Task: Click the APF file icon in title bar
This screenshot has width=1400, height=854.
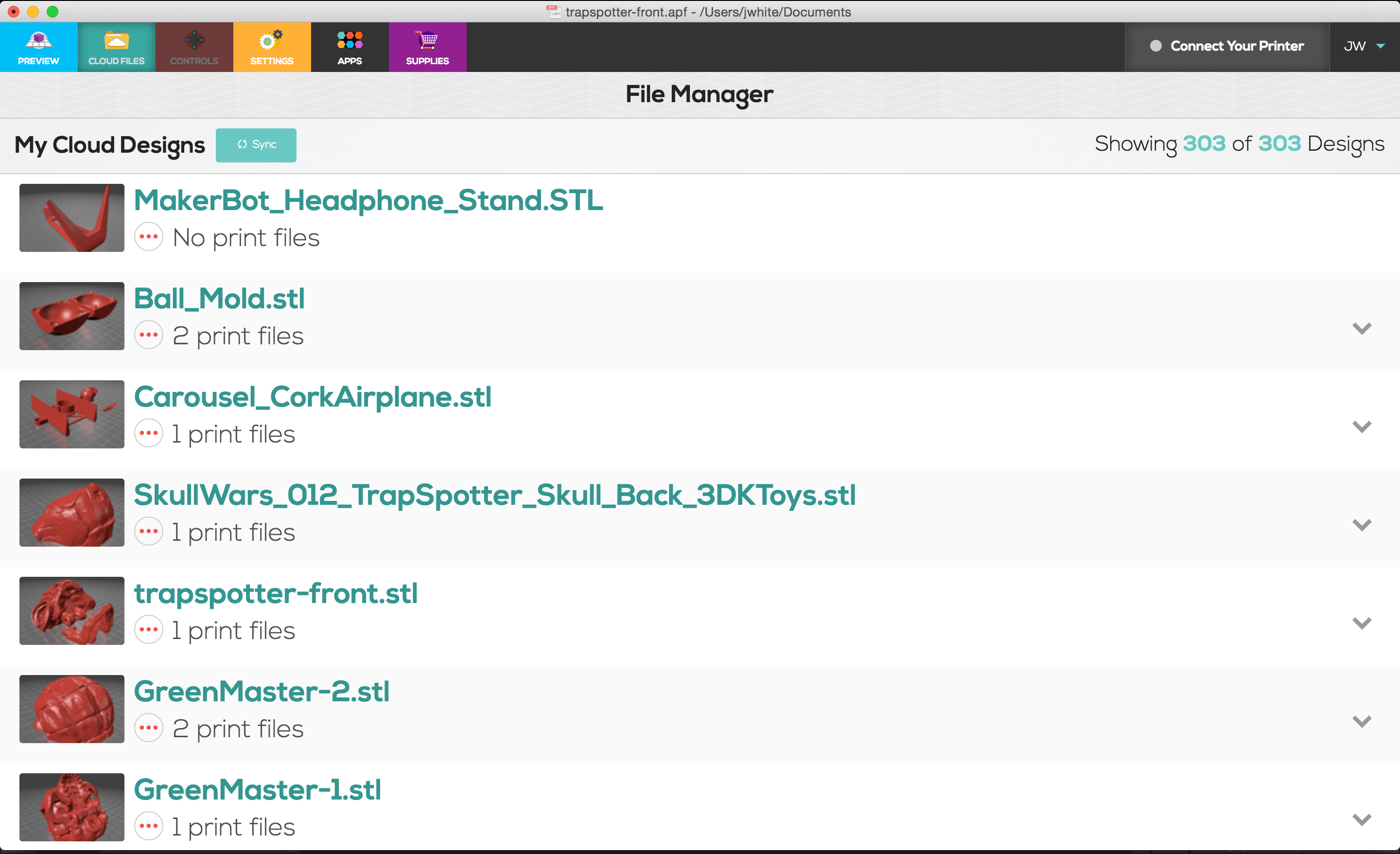Action: point(553,11)
